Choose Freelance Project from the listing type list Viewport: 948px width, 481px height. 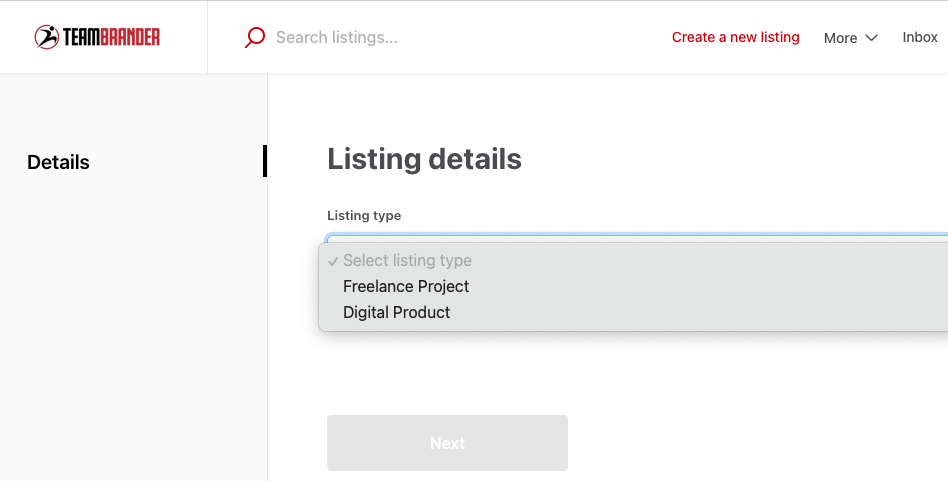[x=406, y=286]
